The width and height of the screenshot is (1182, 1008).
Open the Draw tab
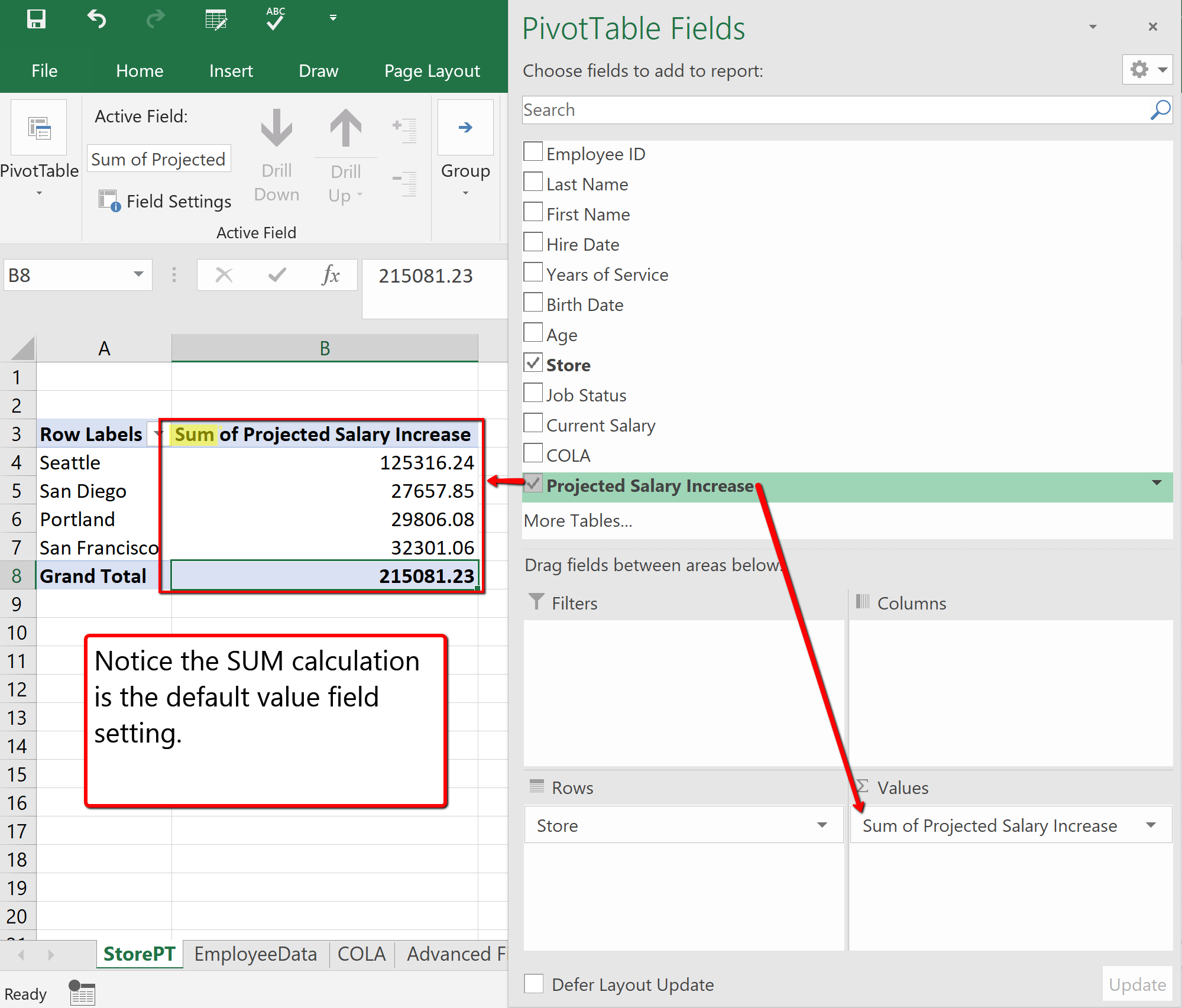(x=318, y=71)
